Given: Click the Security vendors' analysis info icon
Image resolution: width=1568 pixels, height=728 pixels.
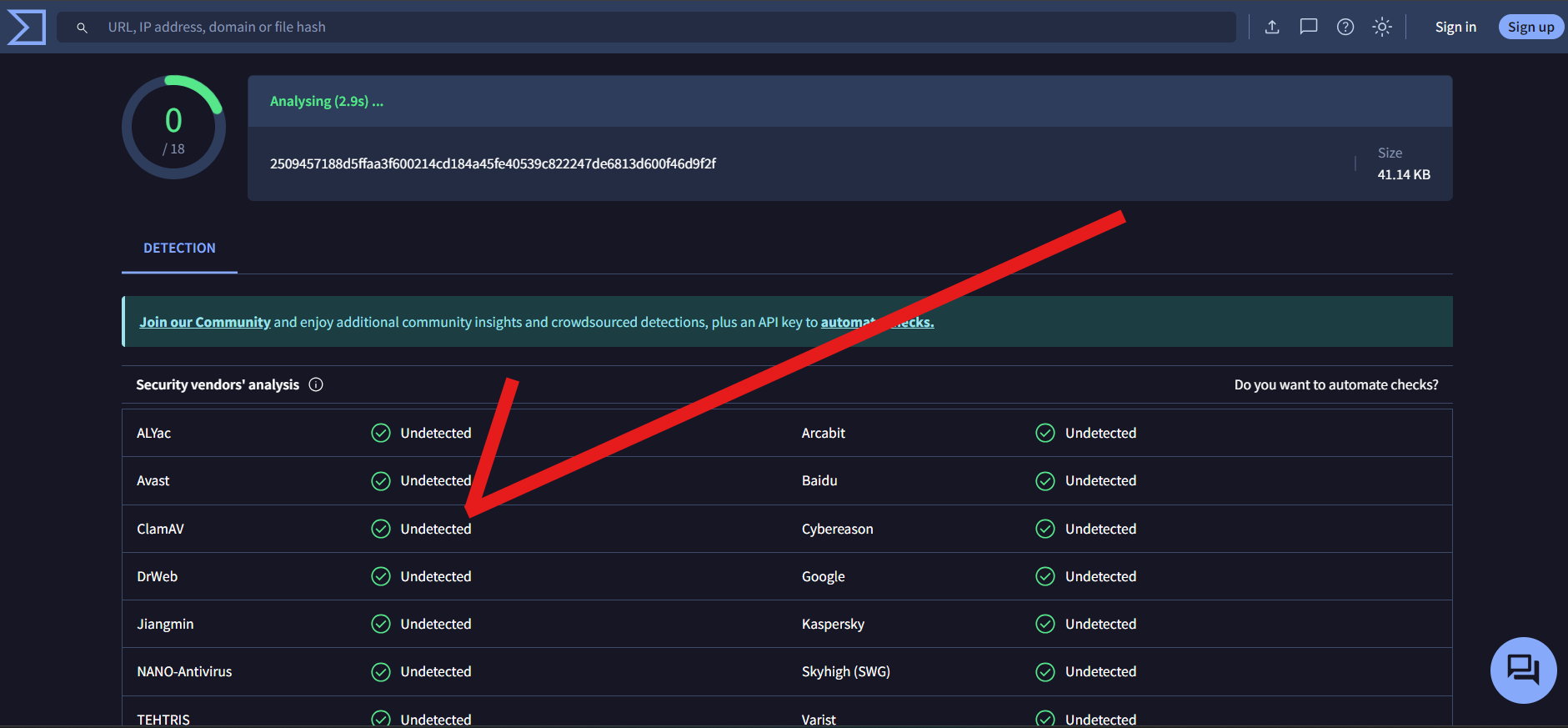Looking at the screenshot, I should point(316,384).
